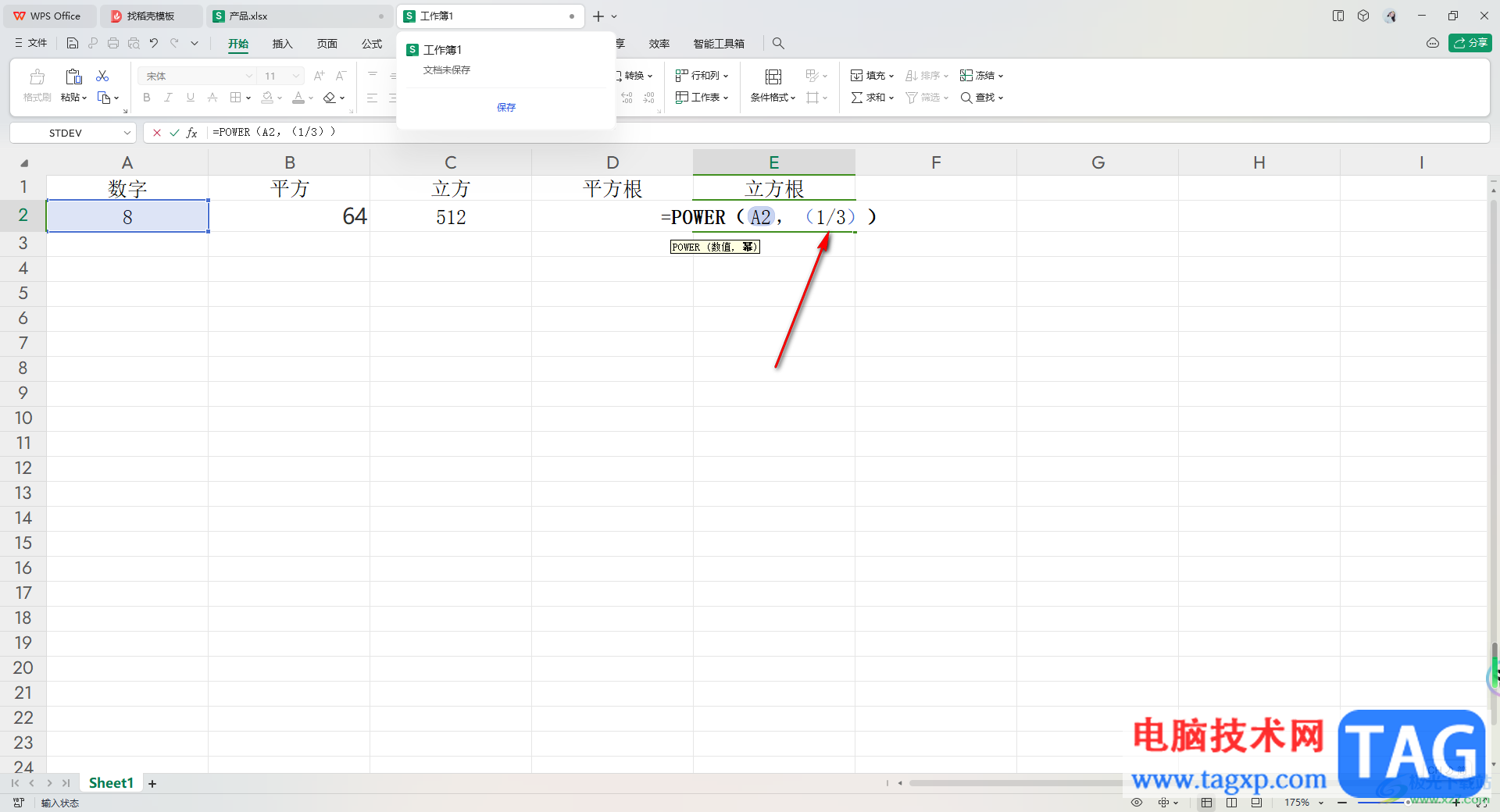Increase font size with A+ icon
1500x812 pixels.
(319, 76)
